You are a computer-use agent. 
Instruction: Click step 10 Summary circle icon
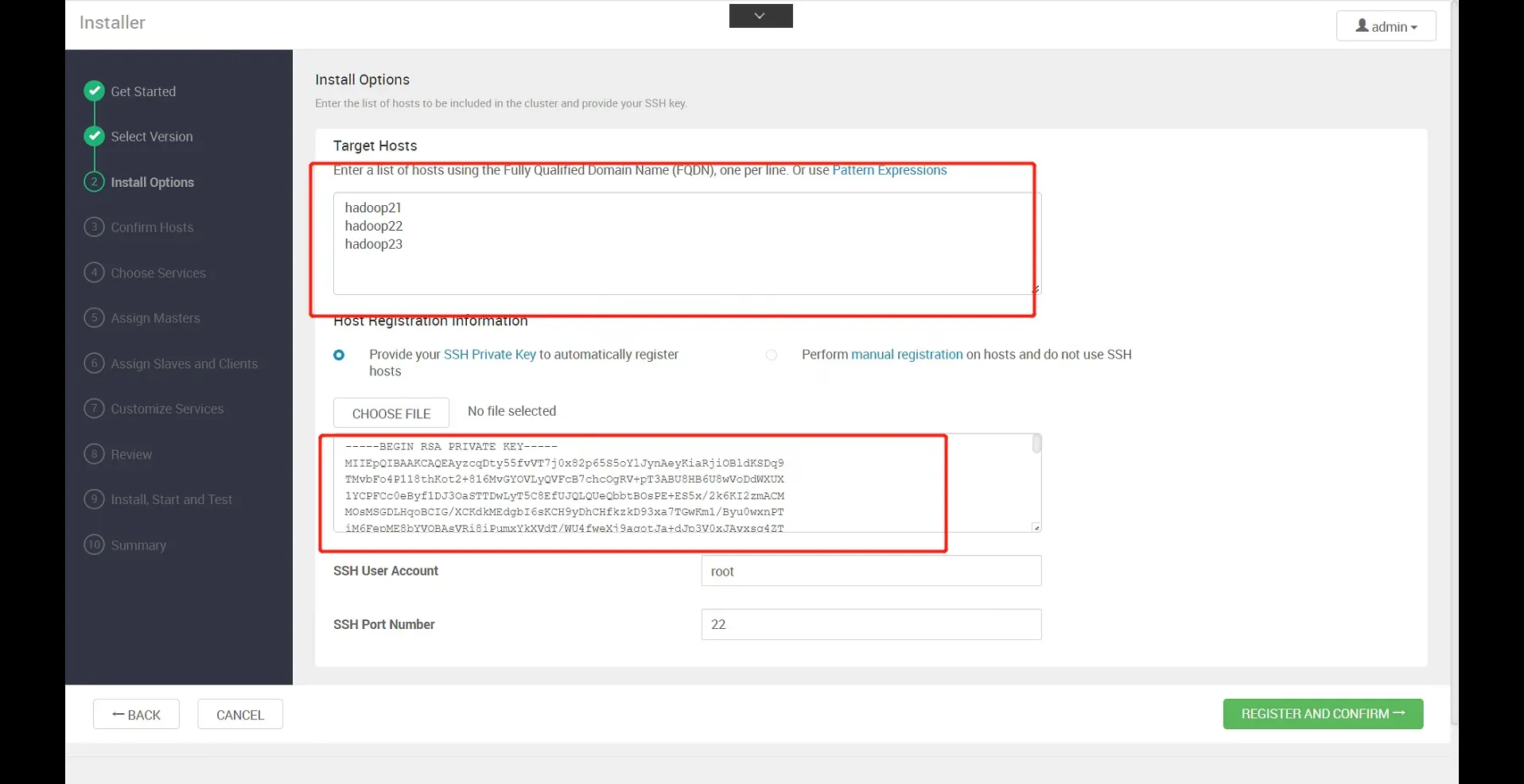pos(94,545)
